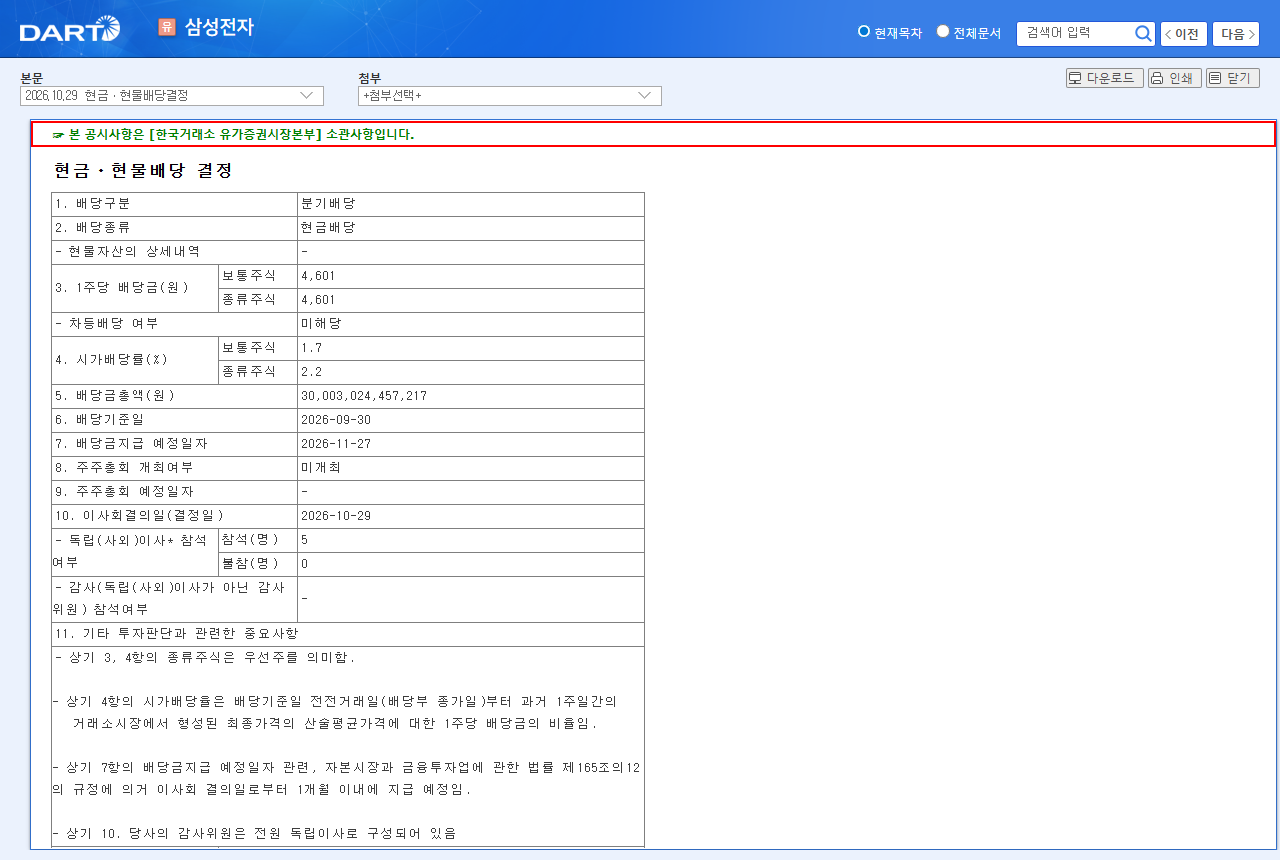Go to previous result with 이전
1280x860 pixels.
pyautogui.click(x=1184, y=34)
